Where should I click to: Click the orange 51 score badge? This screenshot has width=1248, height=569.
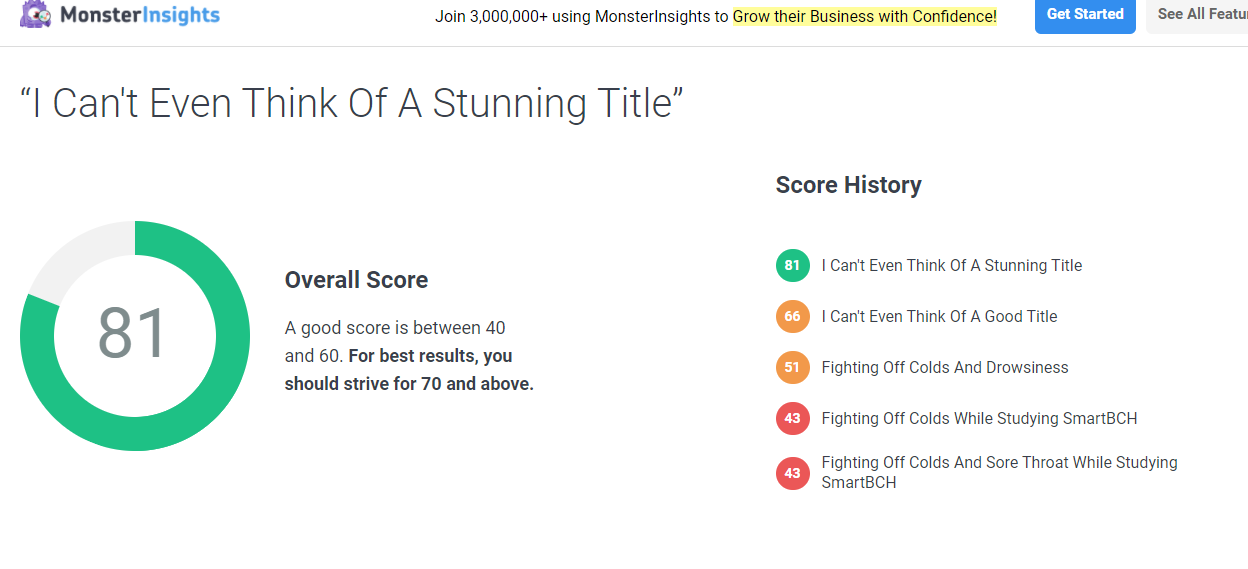point(792,367)
